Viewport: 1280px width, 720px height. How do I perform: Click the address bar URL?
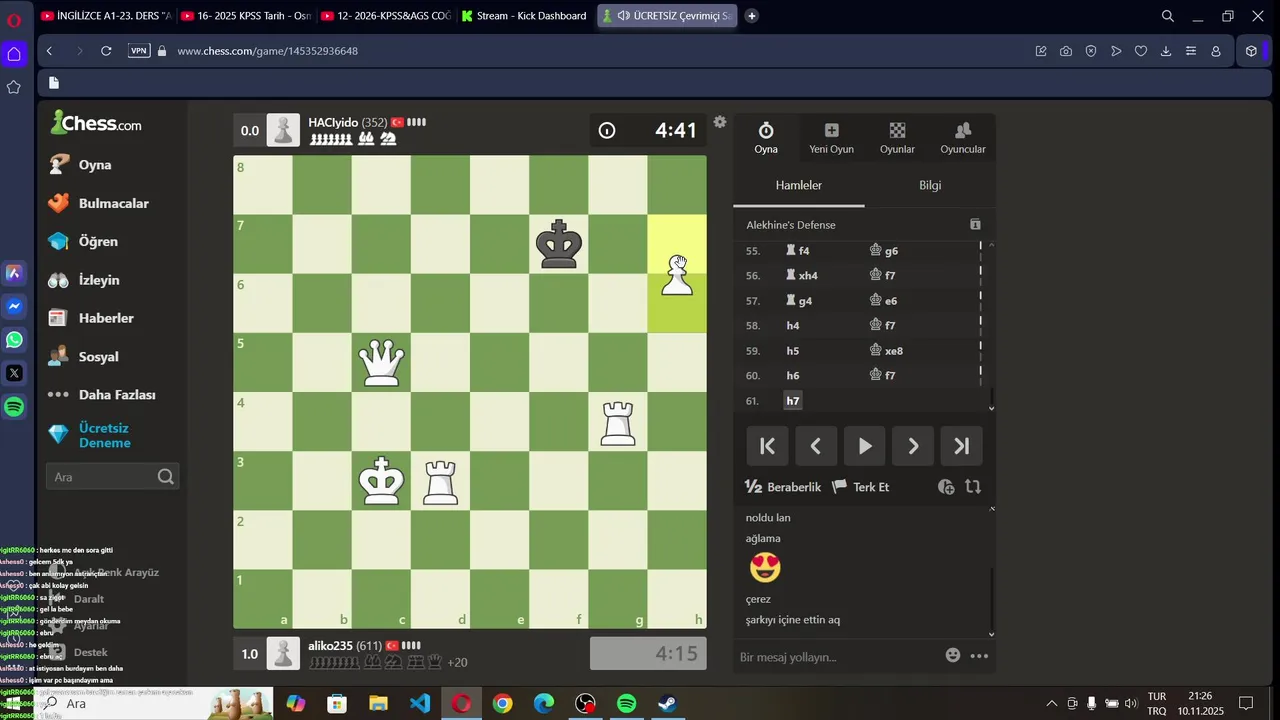267,51
